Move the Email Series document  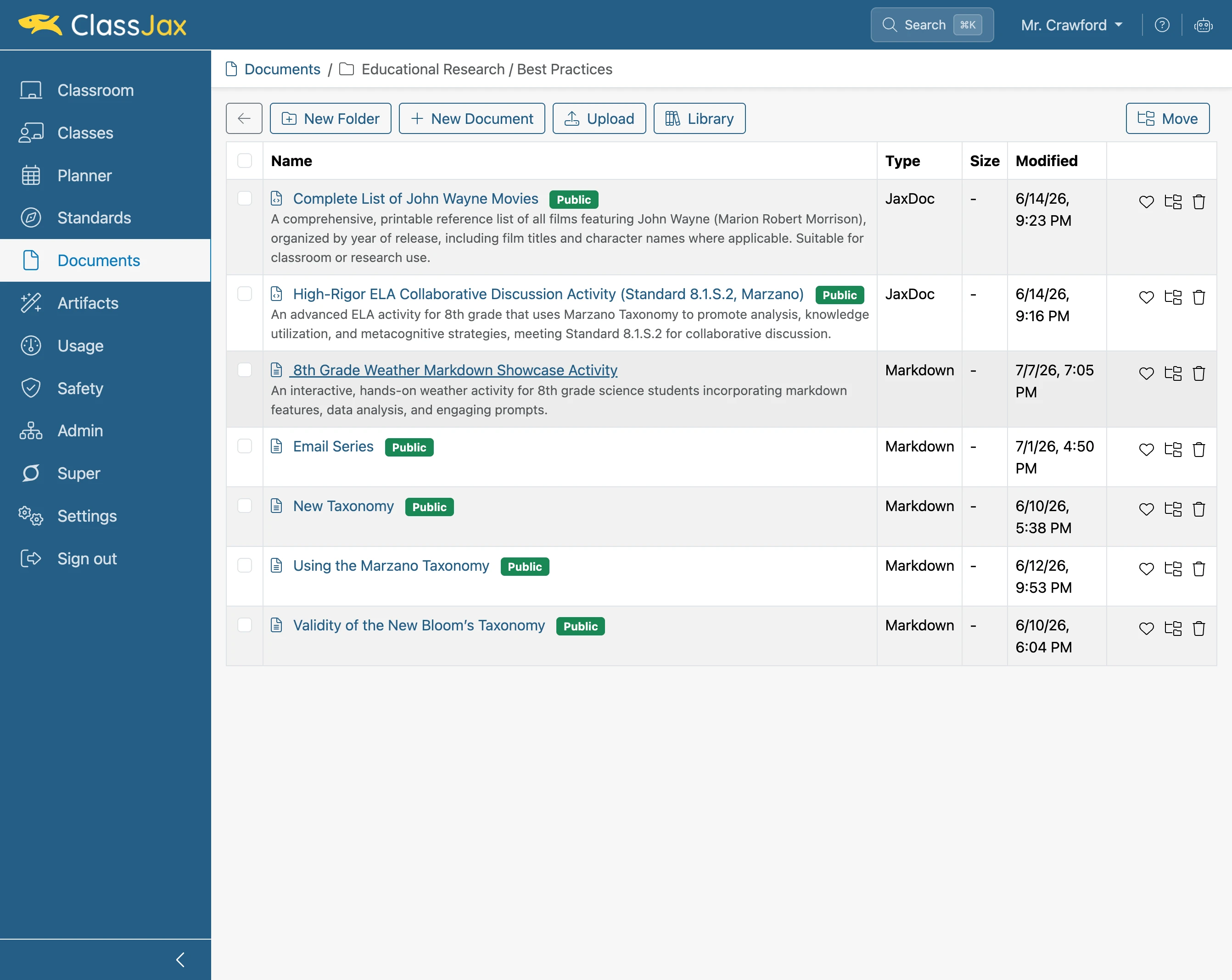[x=1173, y=450]
